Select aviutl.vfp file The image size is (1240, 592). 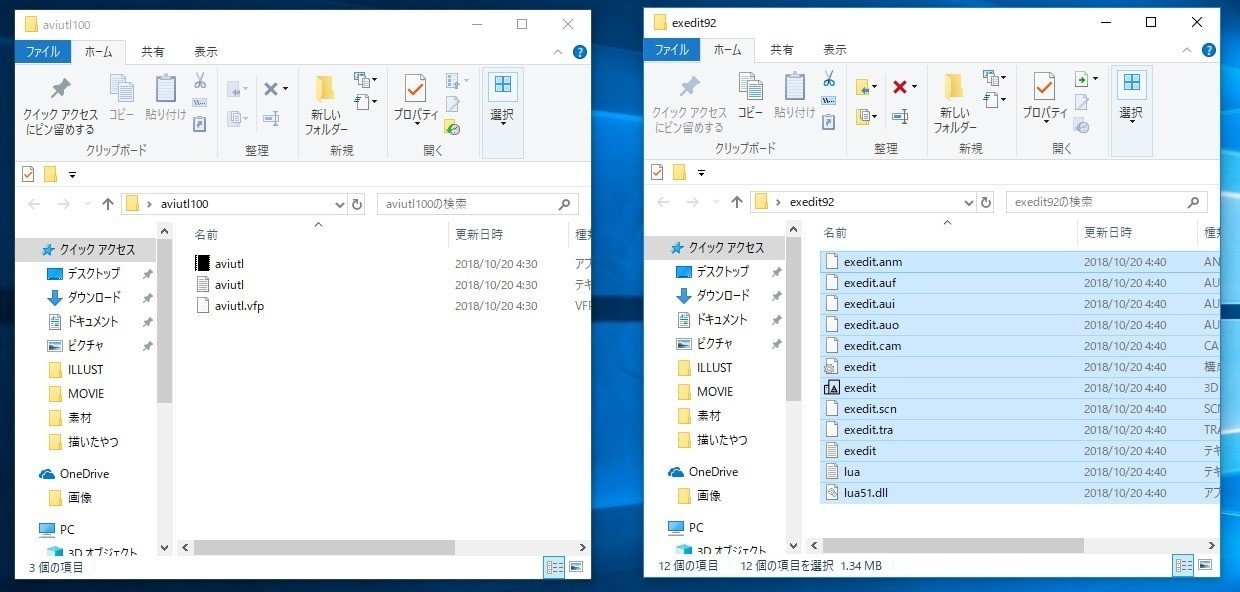[239, 306]
